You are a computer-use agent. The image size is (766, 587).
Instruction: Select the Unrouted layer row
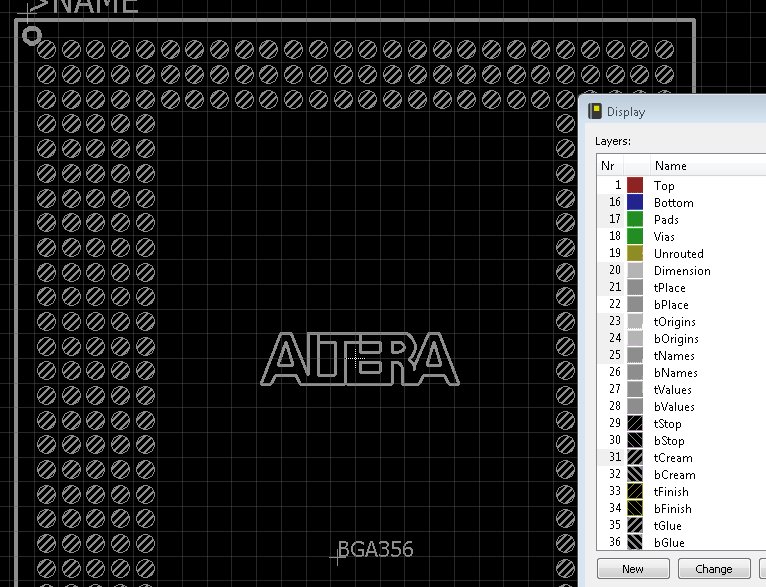(681, 253)
